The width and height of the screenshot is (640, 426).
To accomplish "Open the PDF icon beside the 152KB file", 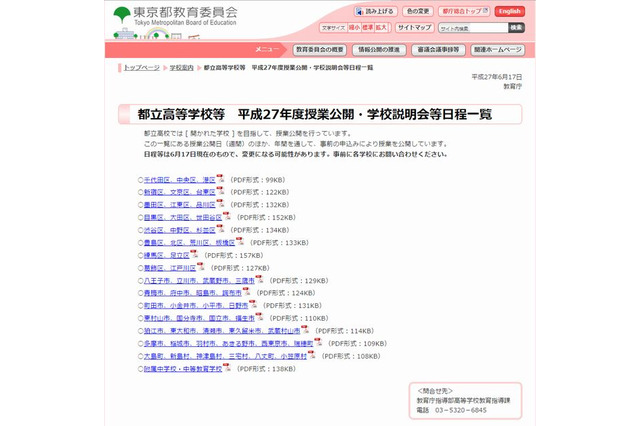I will (x=227, y=216).
